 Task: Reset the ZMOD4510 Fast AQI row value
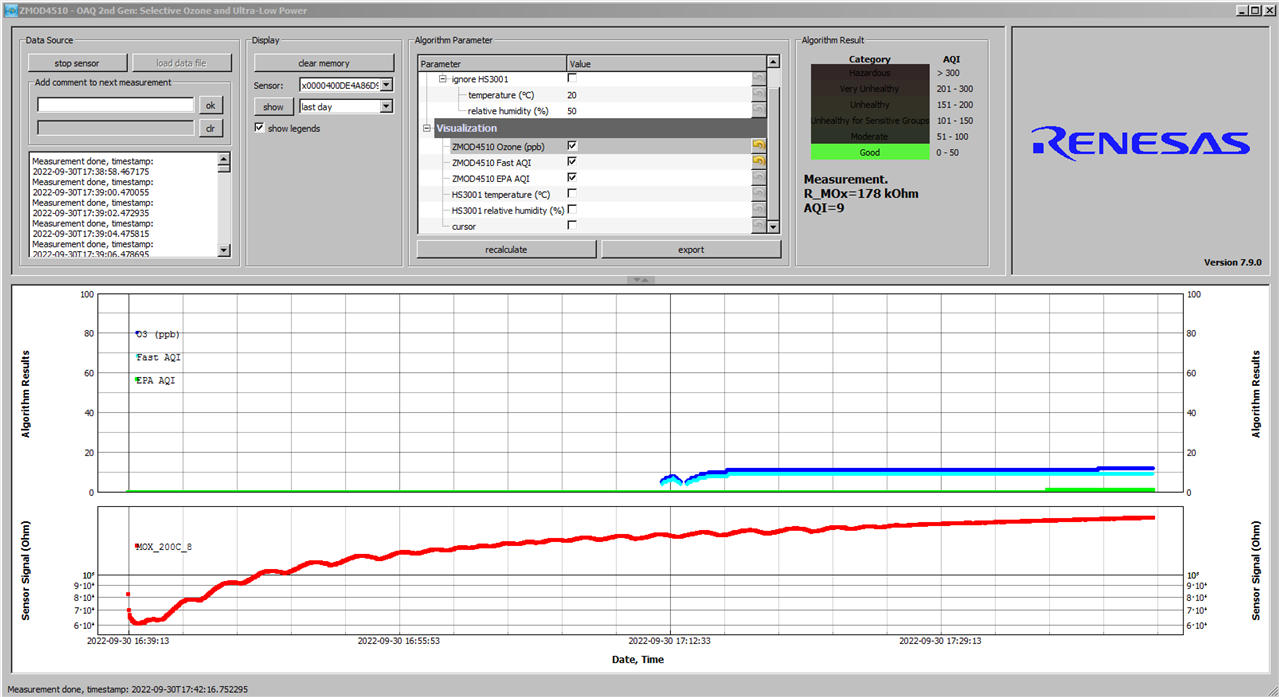(758, 161)
